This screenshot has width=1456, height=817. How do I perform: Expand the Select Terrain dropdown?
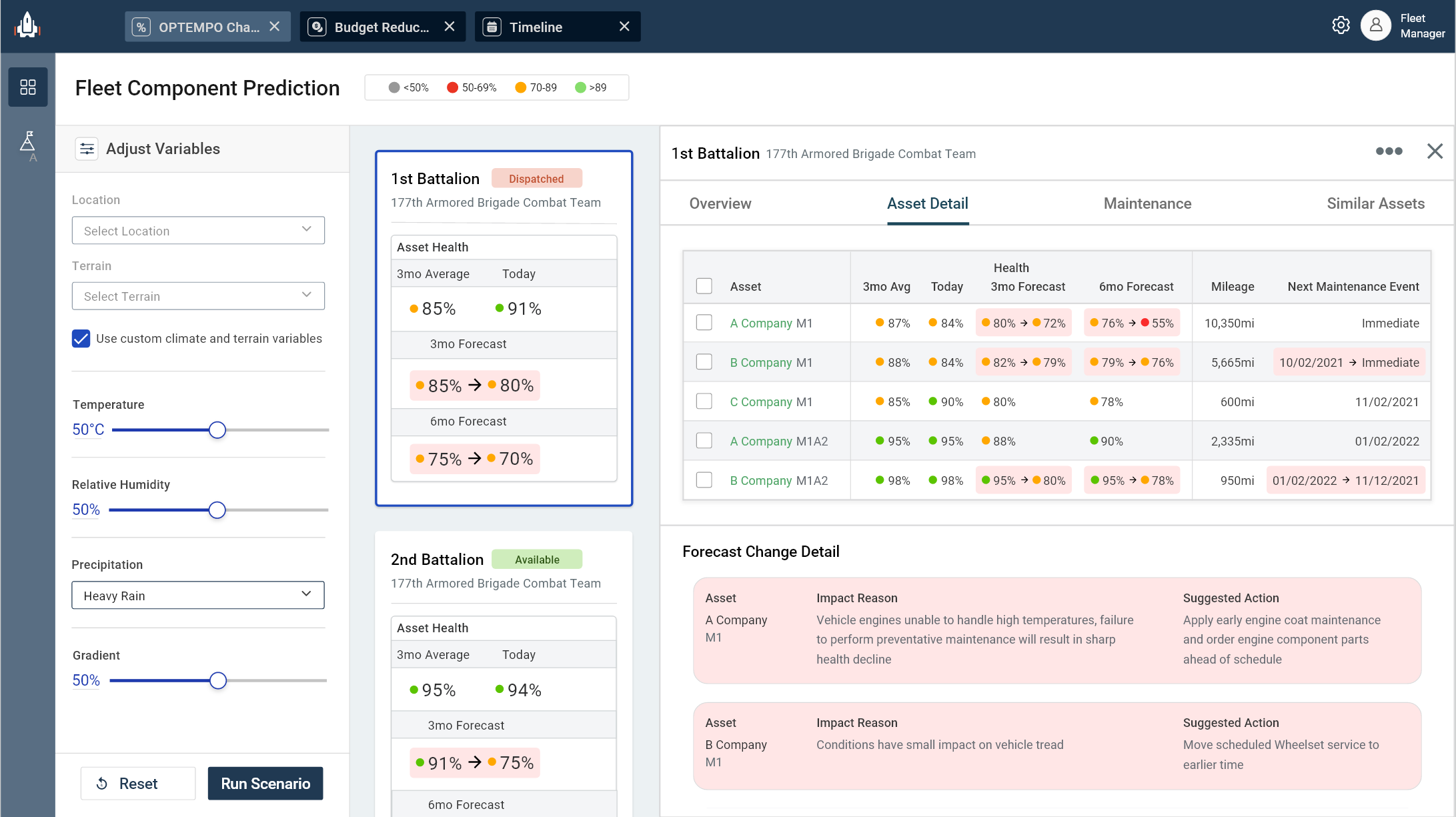[197, 295]
